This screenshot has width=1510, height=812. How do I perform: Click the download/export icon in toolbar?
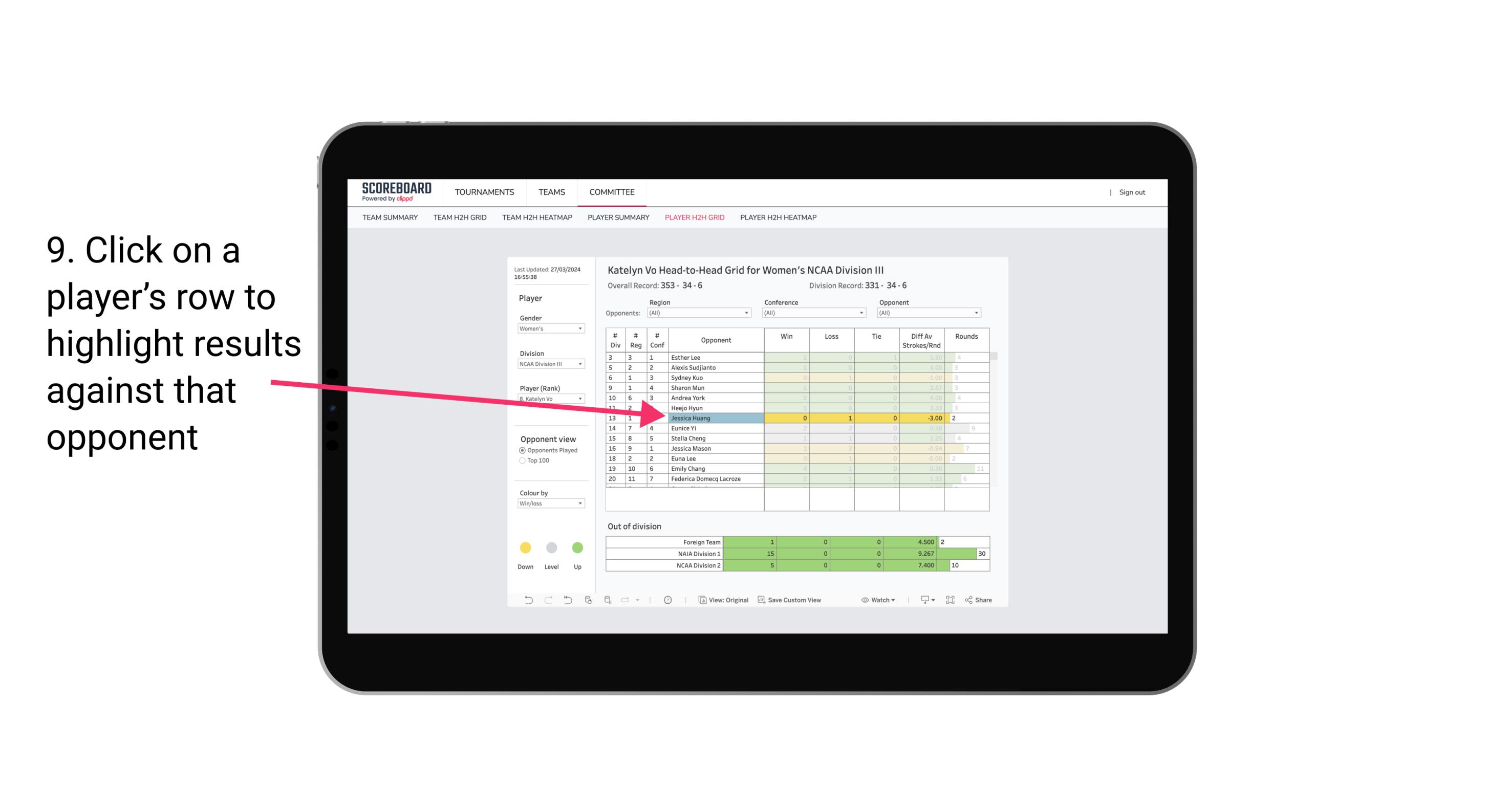[x=922, y=601]
